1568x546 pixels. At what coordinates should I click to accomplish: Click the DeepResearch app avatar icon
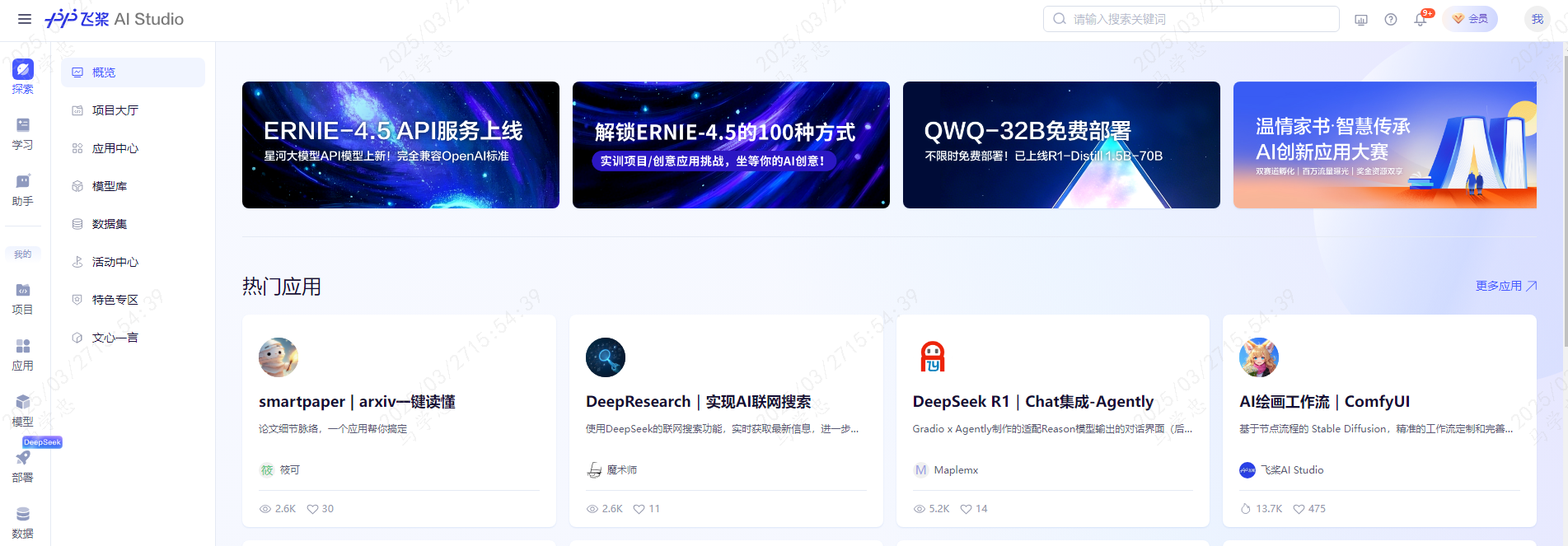[606, 357]
